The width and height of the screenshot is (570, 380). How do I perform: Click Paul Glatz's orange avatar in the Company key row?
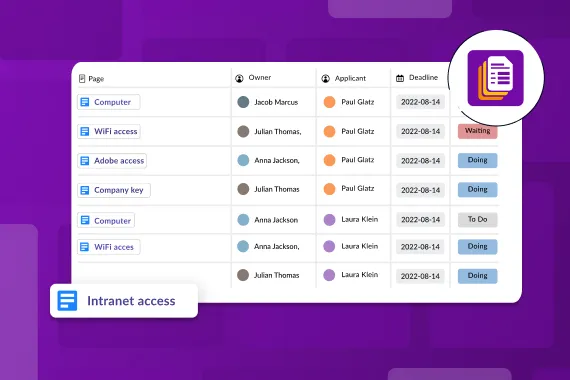point(329,189)
